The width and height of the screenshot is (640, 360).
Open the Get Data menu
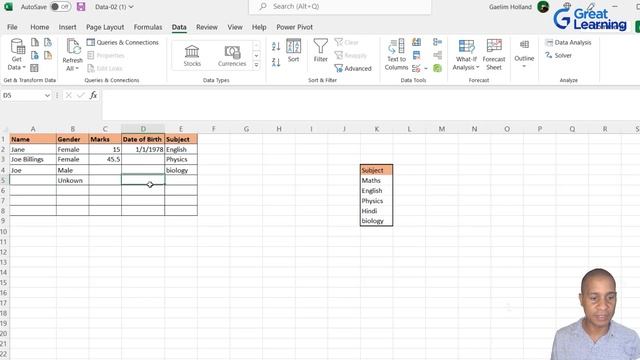pyautogui.click(x=17, y=55)
